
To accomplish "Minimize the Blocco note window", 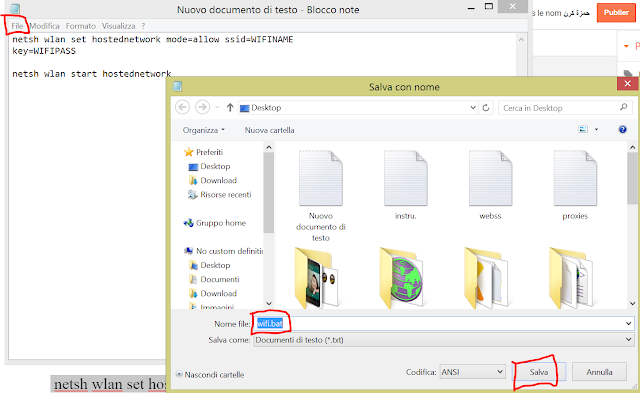I will 471,8.
